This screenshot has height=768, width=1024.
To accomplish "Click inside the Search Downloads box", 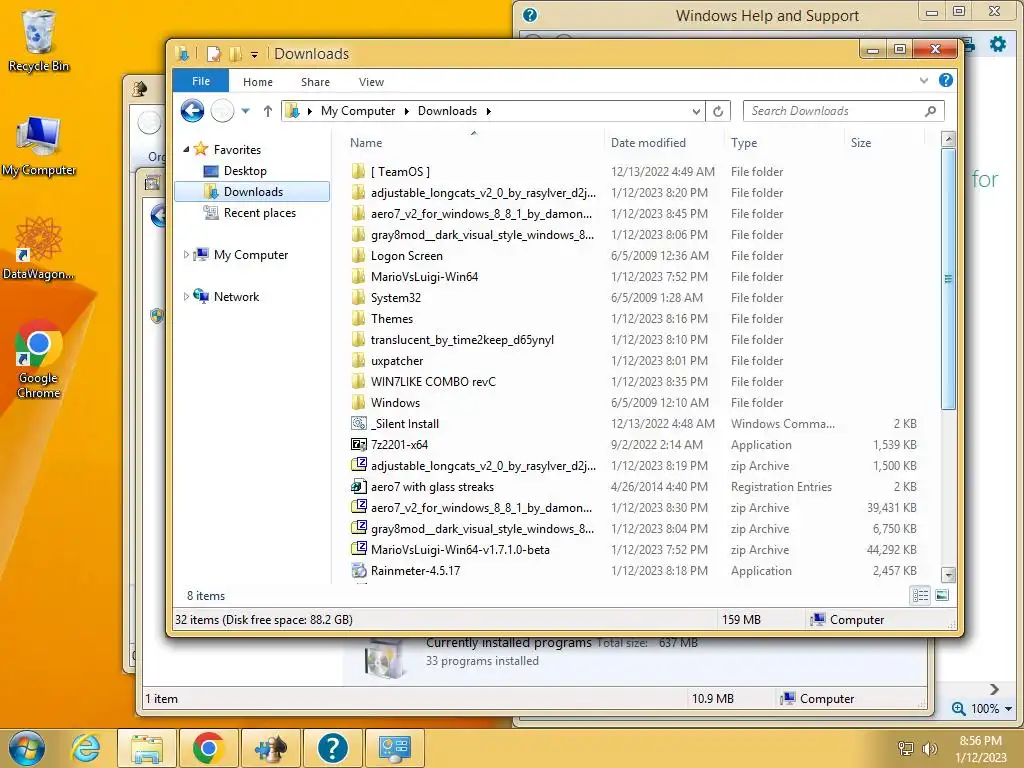I will [834, 111].
